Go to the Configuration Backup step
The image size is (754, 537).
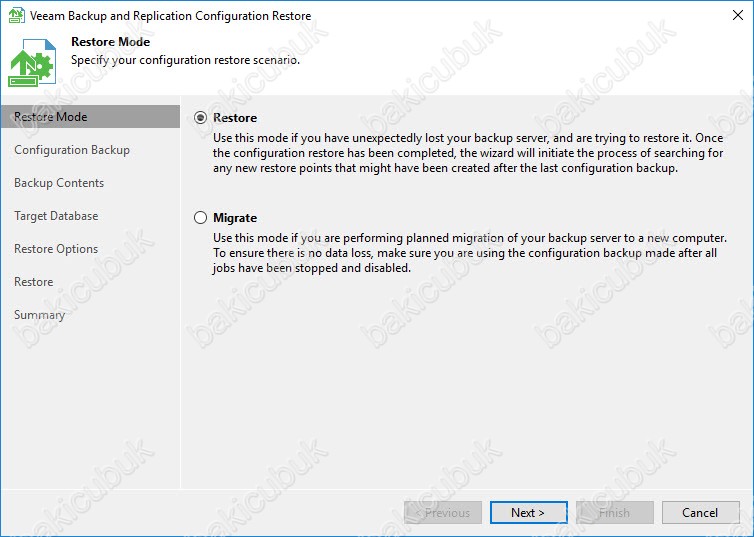[72, 150]
